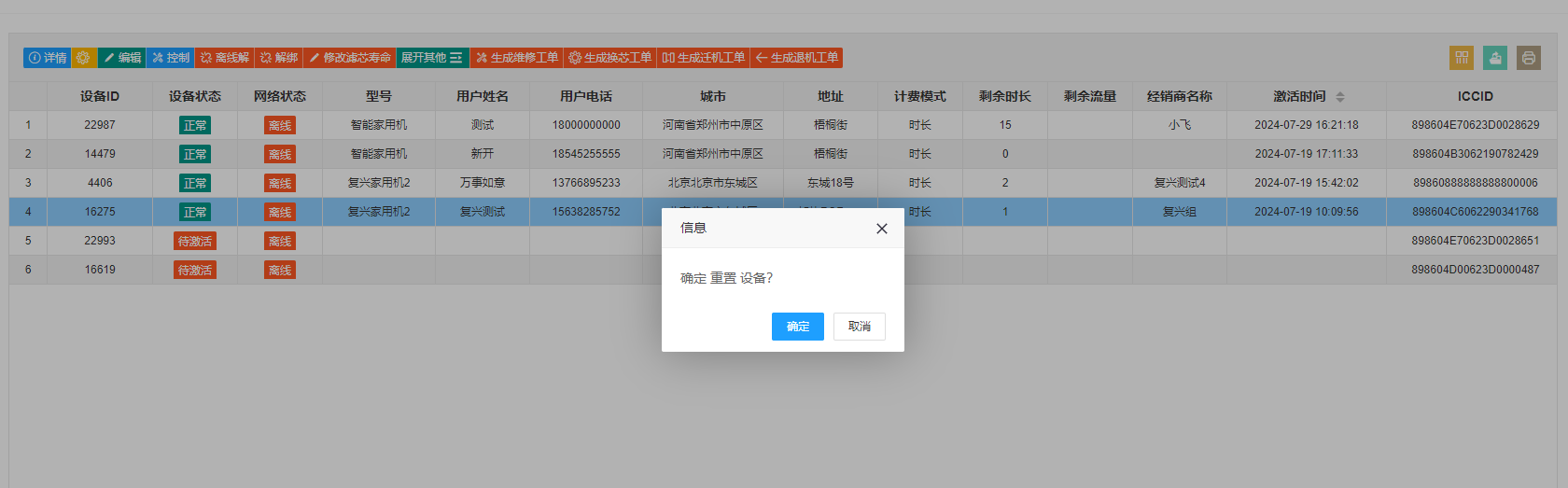Click the teal export icon
This screenshot has height=488, width=1568.
point(1495,58)
